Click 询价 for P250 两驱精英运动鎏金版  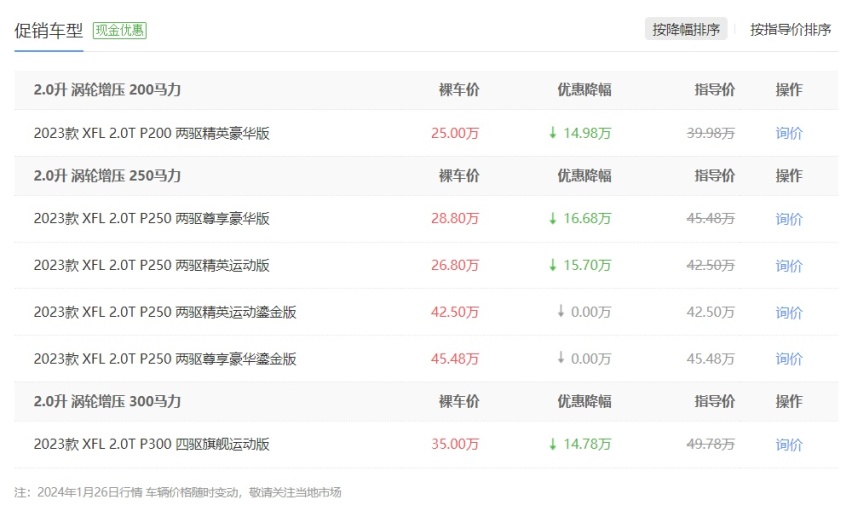point(789,312)
